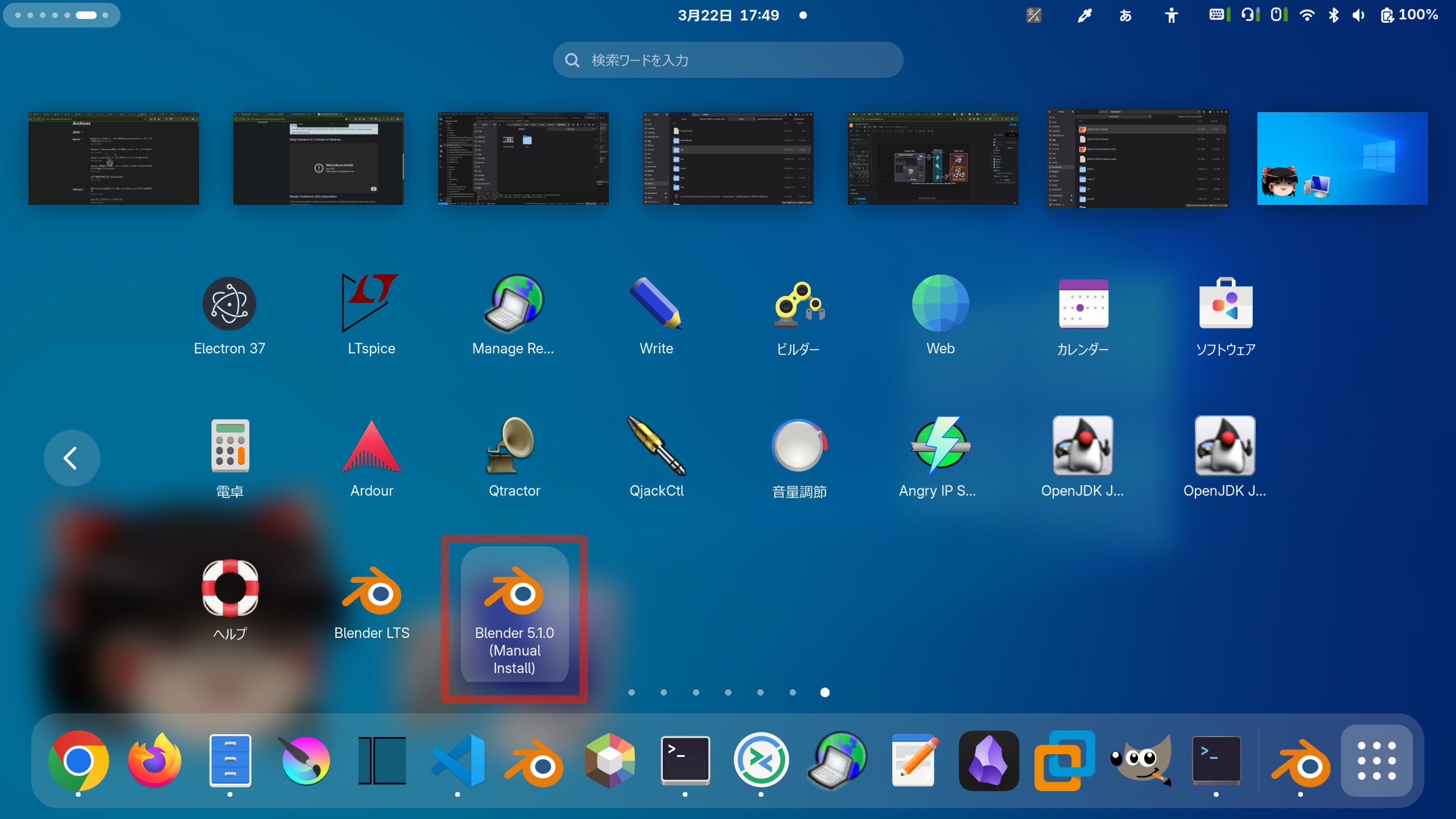Launch the Write app with the pencil icon
The width and height of the screenshot is (1456, 819).
pos(656,316)
